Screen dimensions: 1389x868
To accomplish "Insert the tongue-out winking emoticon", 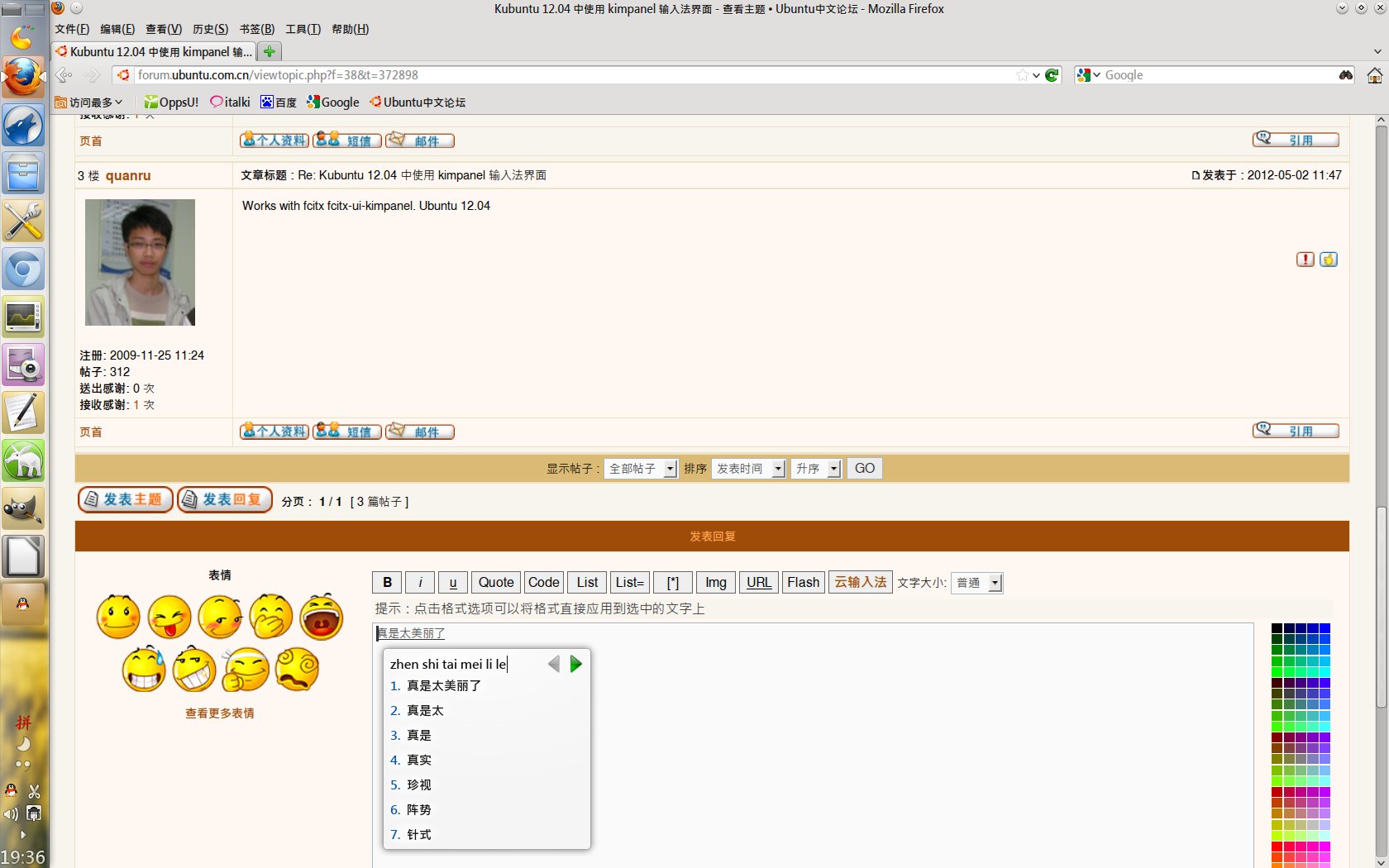I will pyautogui.click(x=169, y=617).
